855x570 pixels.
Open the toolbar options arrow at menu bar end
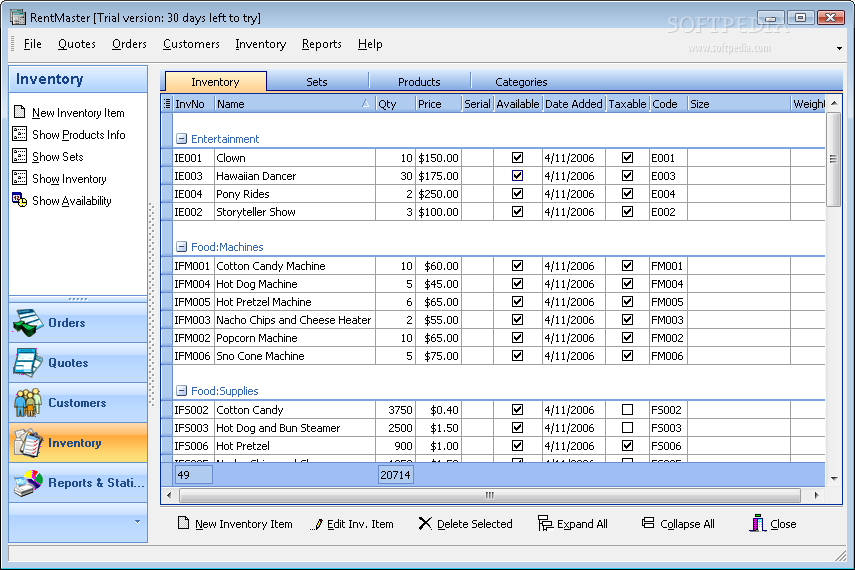point(839,49)
